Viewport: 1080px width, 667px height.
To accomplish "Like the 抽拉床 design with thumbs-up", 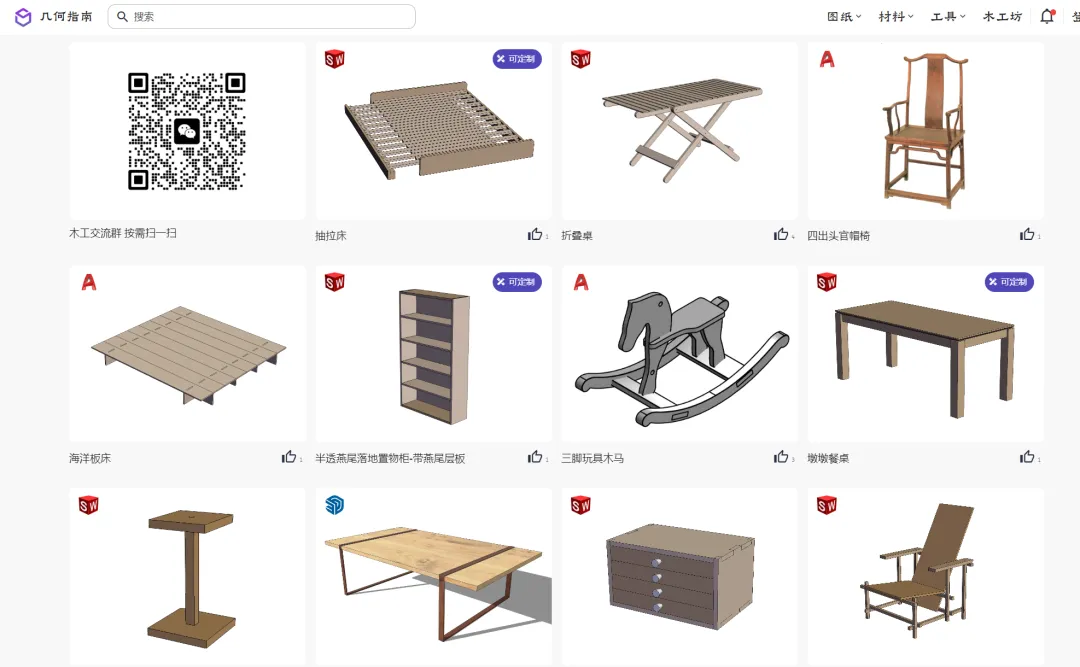I will tap(535, 235).
